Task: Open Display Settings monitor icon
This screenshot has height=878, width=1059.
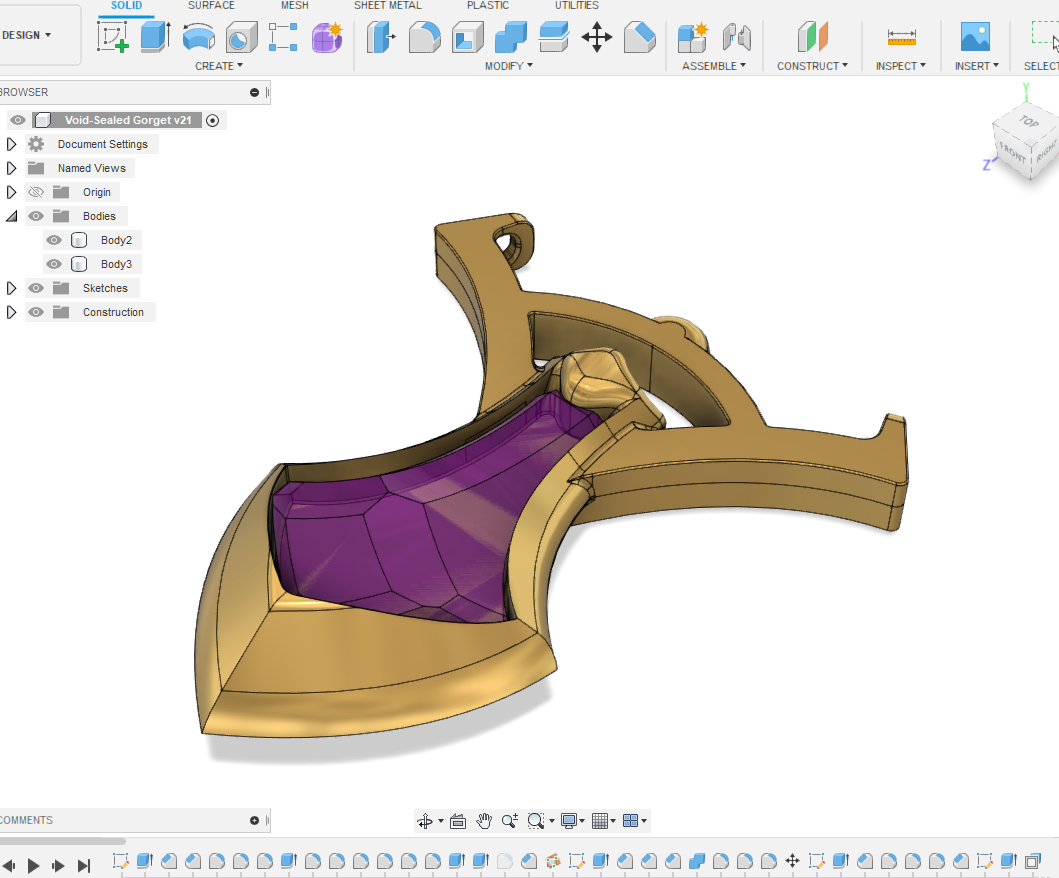Action: click(x=569, y=821)
